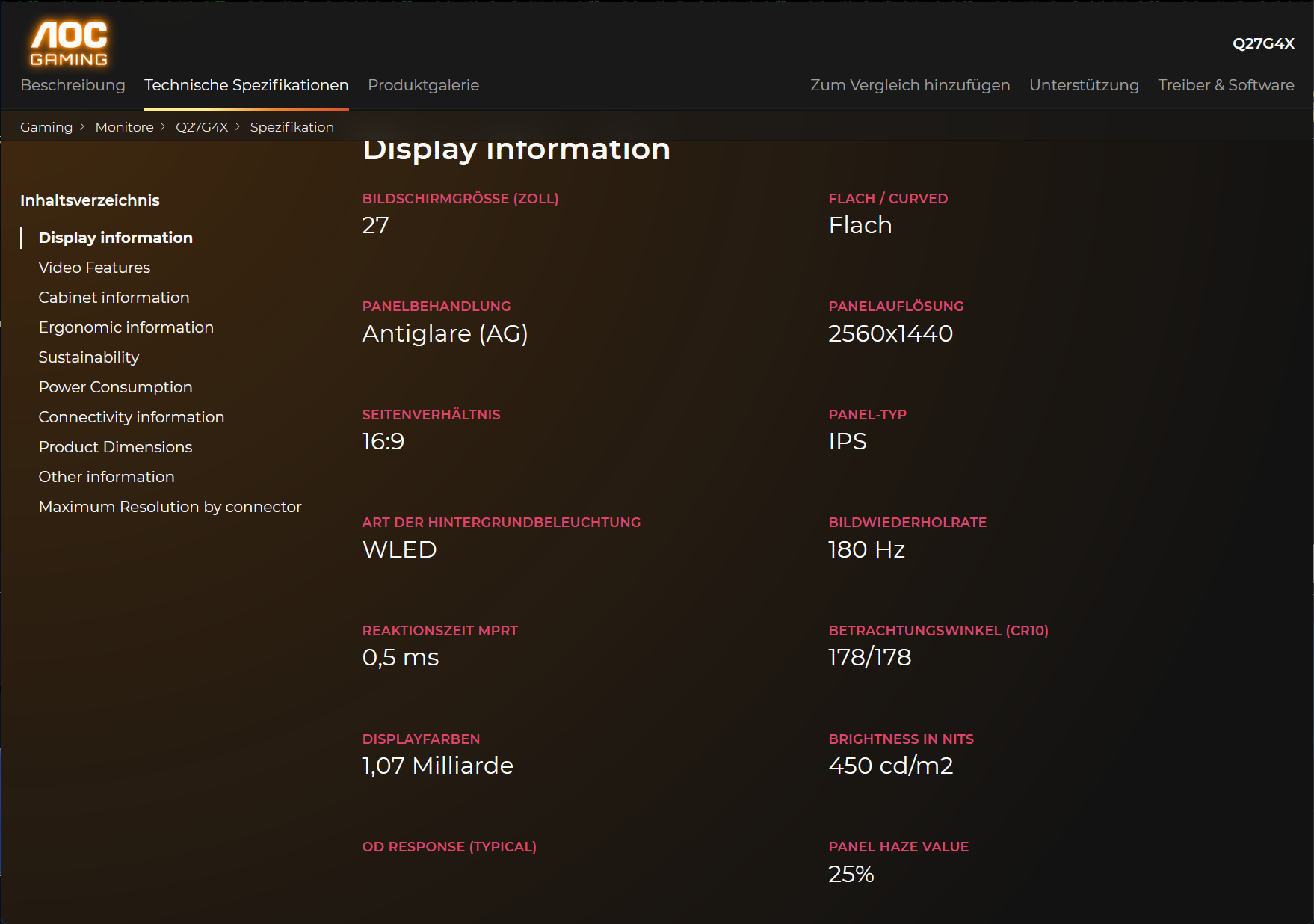The width and height of the screenshot is (1314, 924).
Task: Click the Gaming breadcrumb link
Action: pos(46,127)
